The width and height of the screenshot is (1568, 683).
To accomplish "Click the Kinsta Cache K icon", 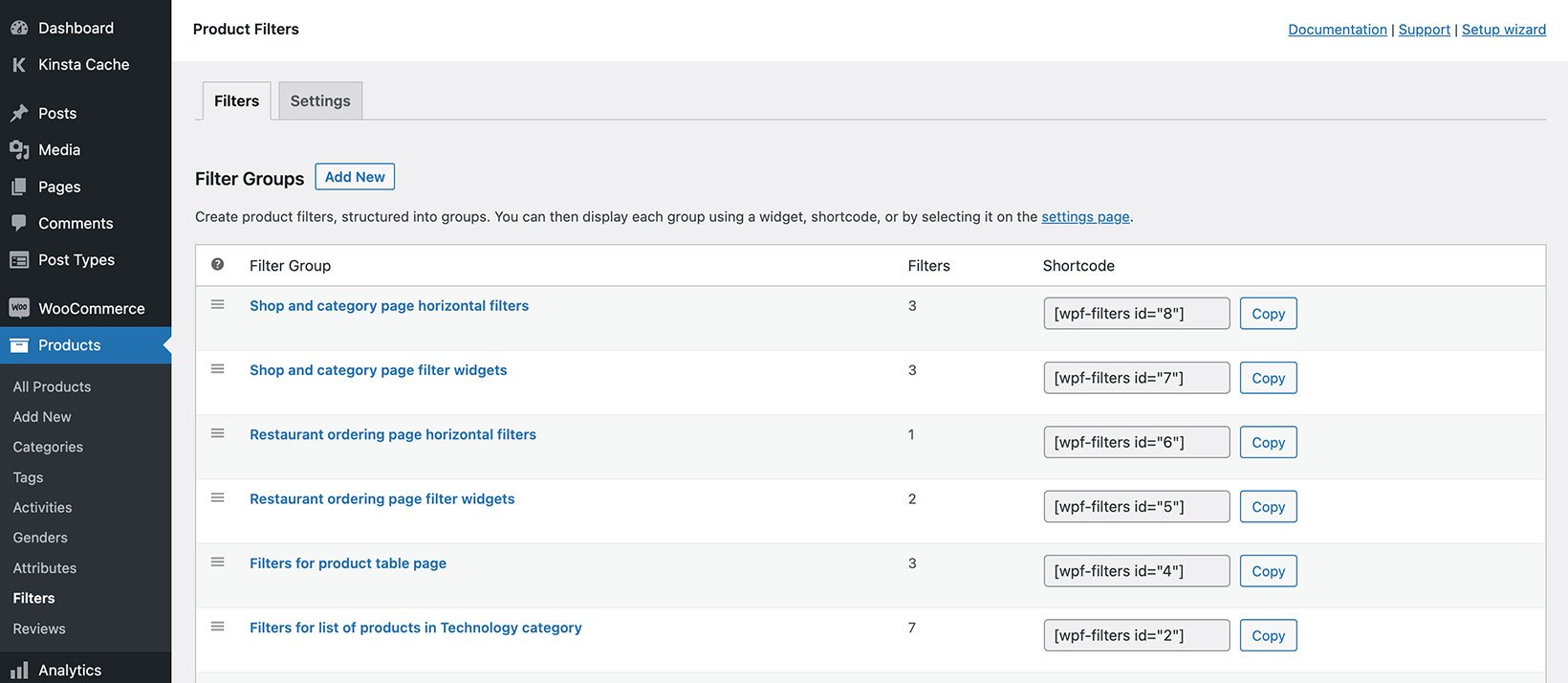I will coord(19,64).
